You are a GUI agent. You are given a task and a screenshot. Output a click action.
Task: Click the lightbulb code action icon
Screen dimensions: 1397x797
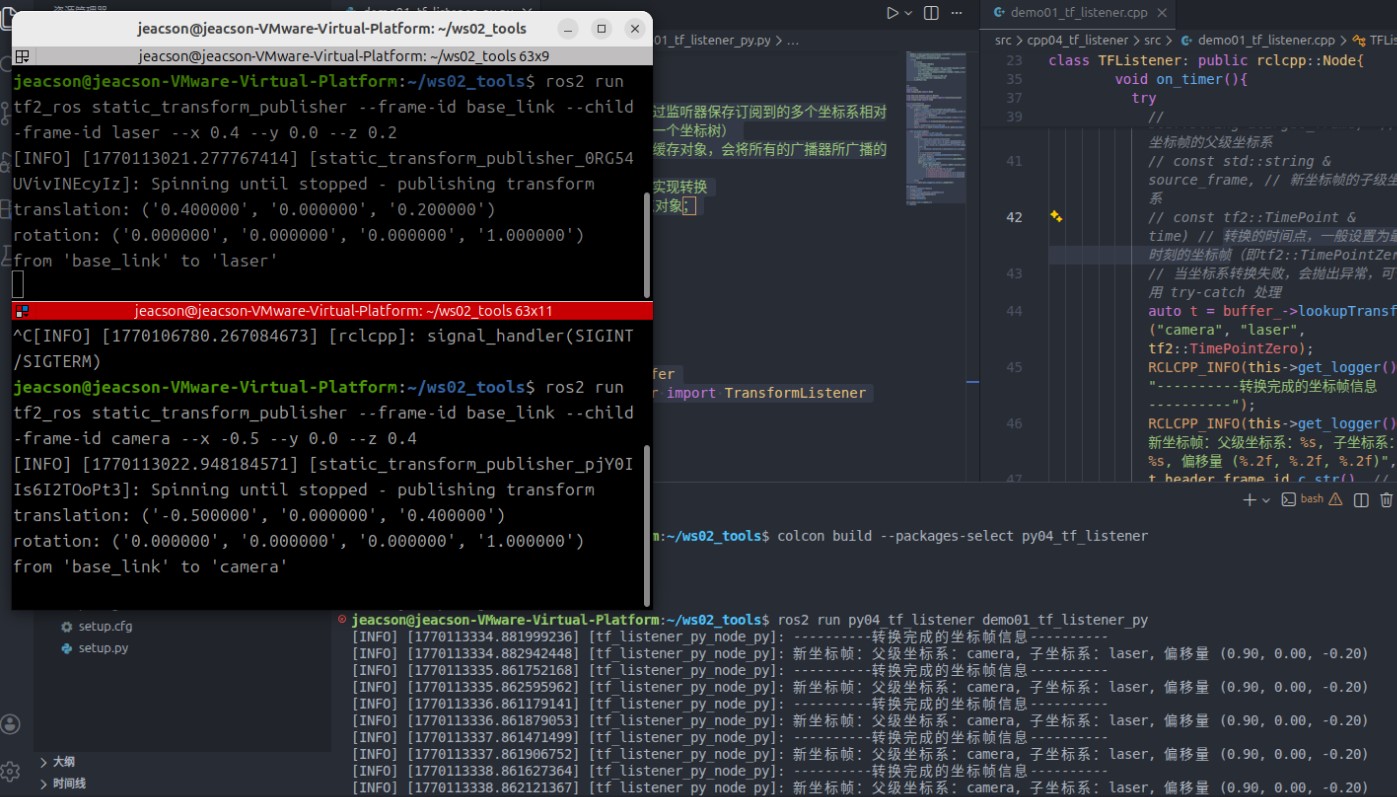click(x=1056, y=216)
